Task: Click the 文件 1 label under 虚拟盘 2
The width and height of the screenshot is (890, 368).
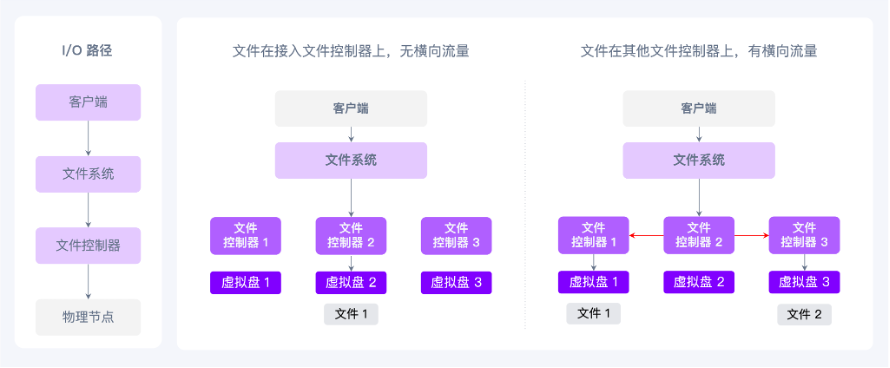Action: (x=351, y=314)
